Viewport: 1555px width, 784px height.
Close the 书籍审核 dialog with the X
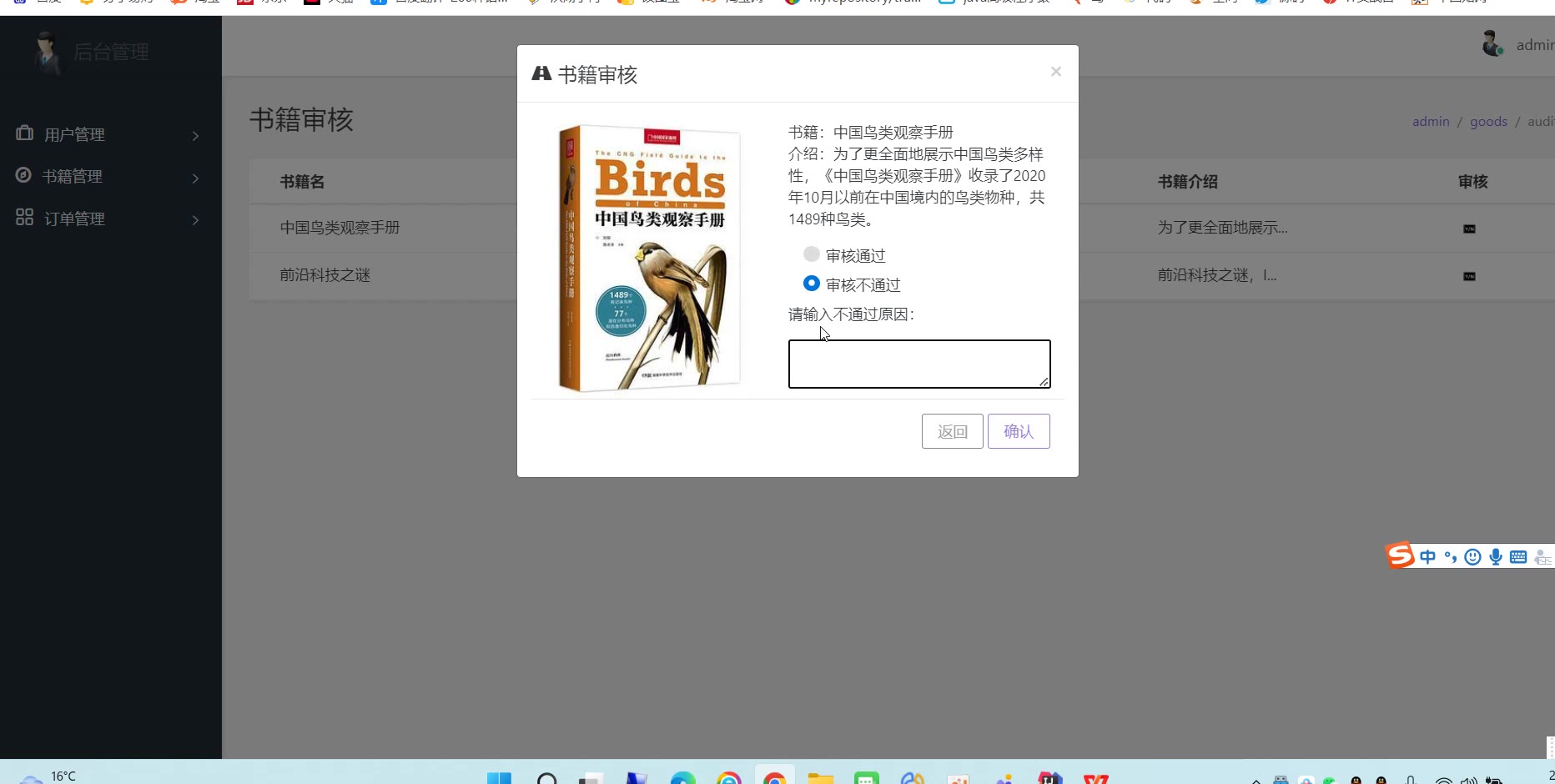click(1056, 72)
